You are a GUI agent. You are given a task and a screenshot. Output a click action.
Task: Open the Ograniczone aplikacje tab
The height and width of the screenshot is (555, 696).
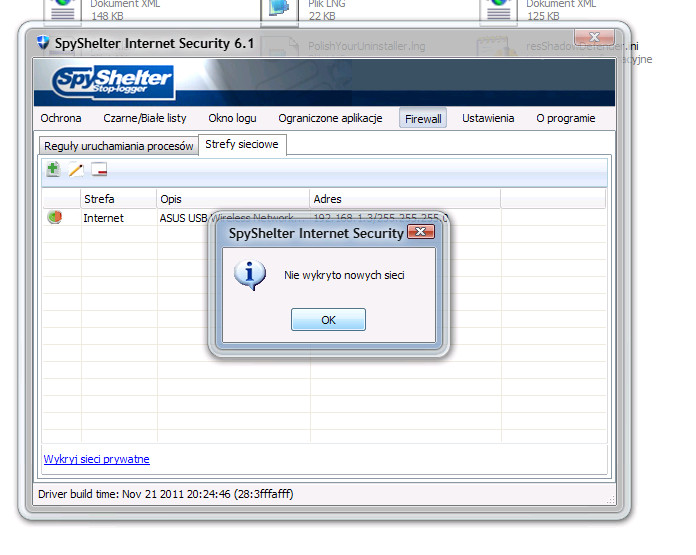(330, 118)
